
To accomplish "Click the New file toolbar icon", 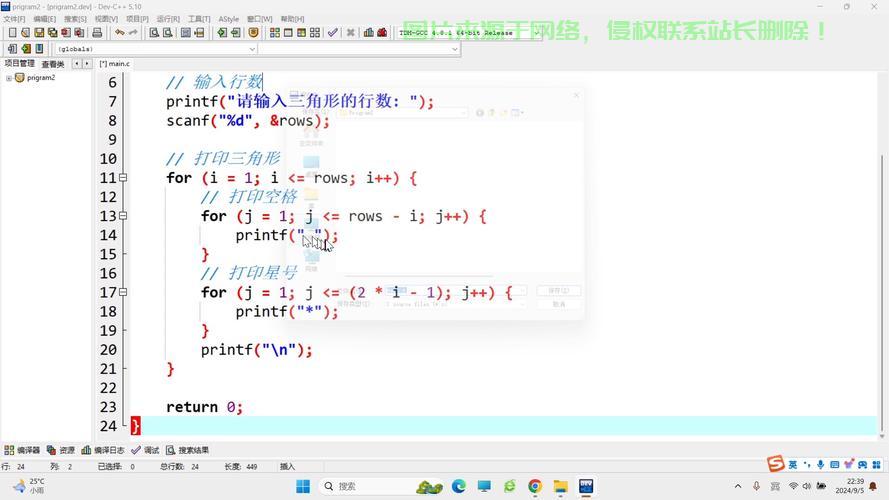I will [x=12, y=33].
